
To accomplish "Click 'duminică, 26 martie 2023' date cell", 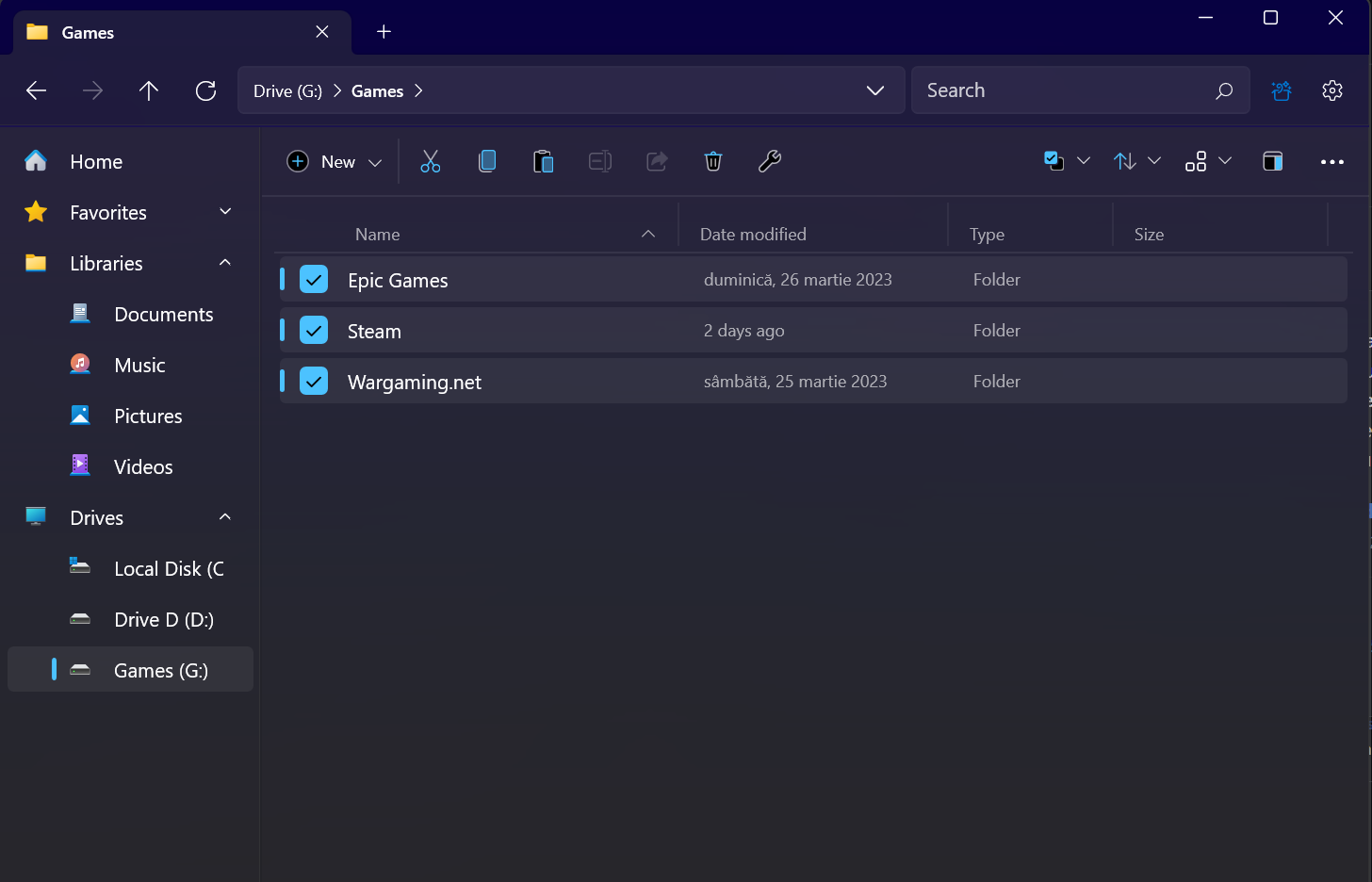I will (797, 279).
